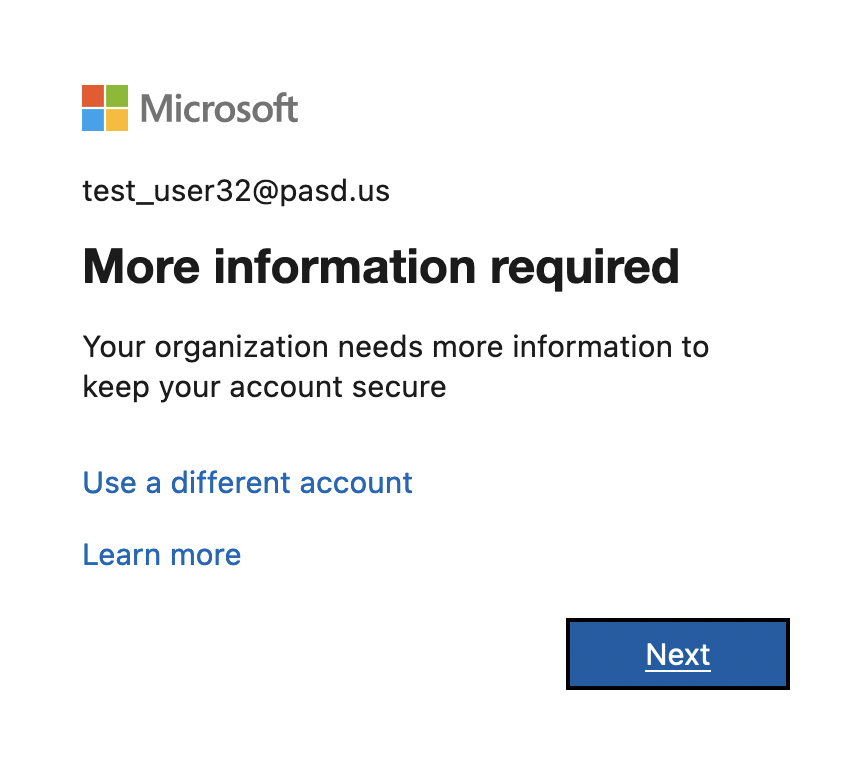Click the word 'Learn' in the bottom link
This screenshot has height=762, width=868.
click(x=122, y=554)
